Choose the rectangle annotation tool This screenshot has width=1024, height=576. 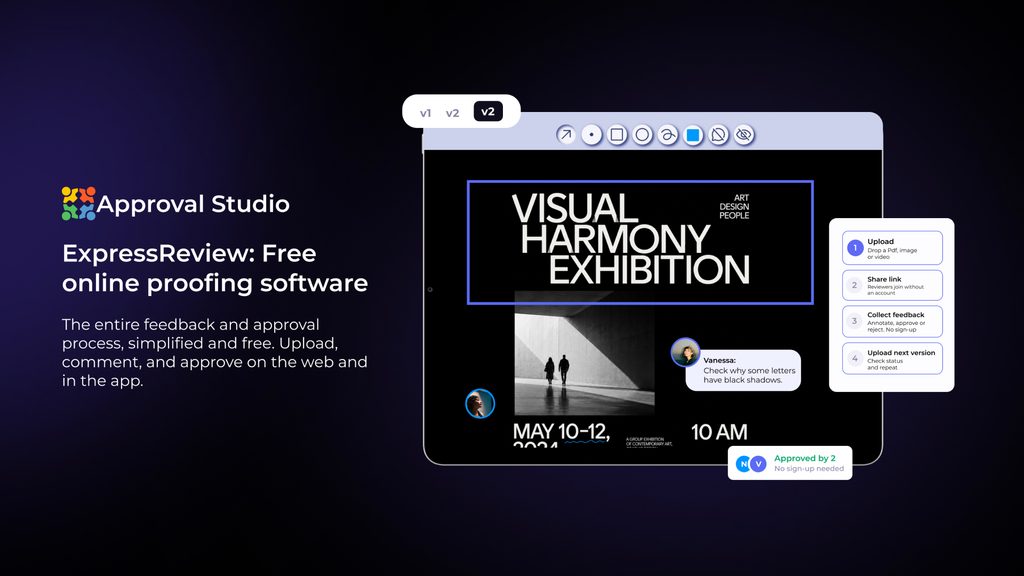click(616, 135)
